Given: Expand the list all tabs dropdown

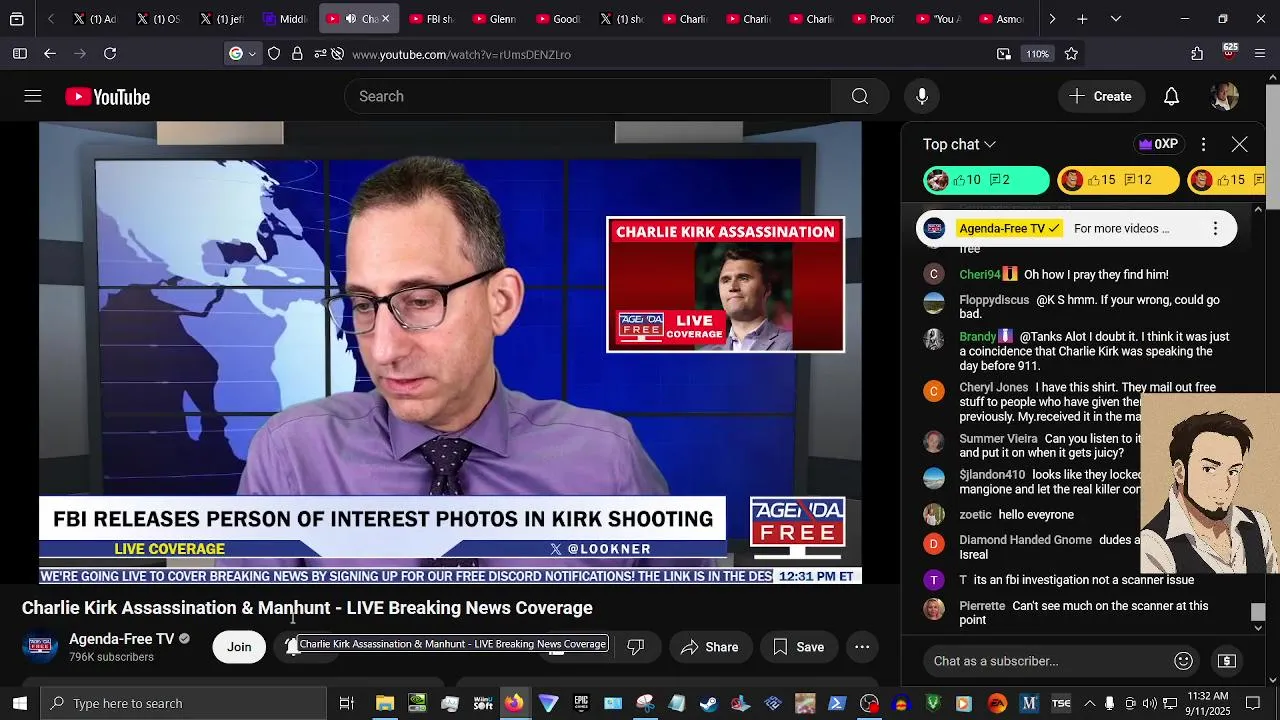Looking at the screenshot, I should pos(1116,19).
